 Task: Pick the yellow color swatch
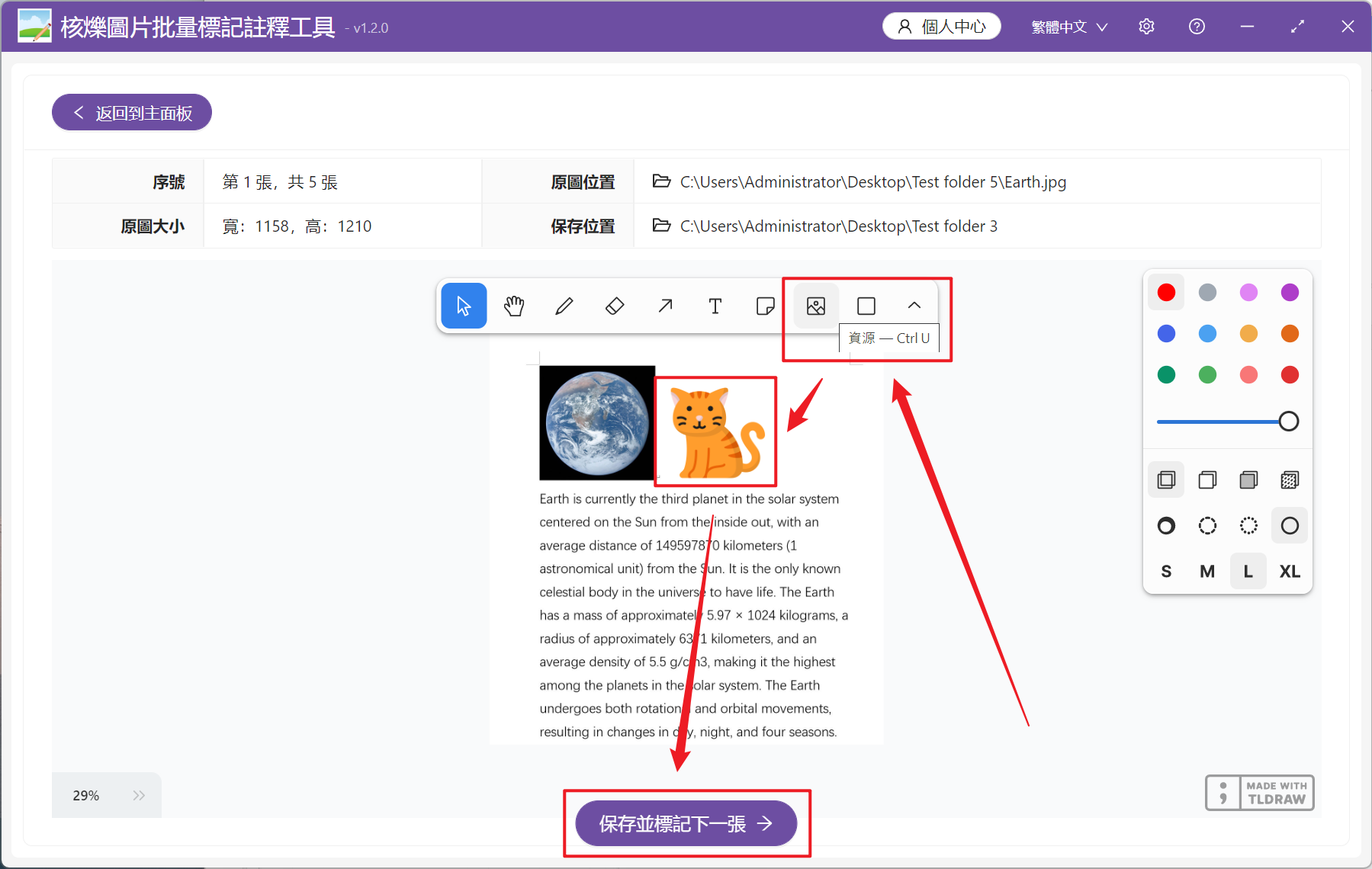tap(1248, 333)
